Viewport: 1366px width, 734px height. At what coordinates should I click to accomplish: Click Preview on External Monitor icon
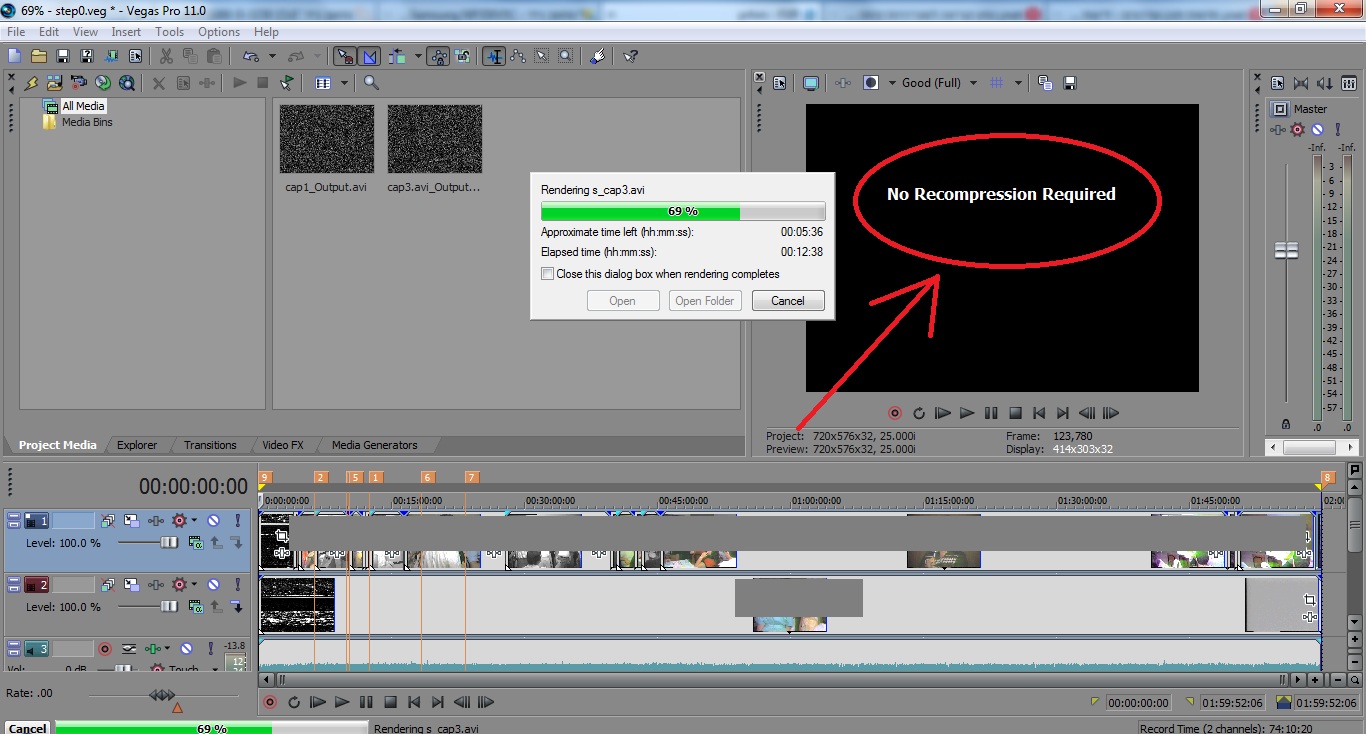[x=811, y=83]
